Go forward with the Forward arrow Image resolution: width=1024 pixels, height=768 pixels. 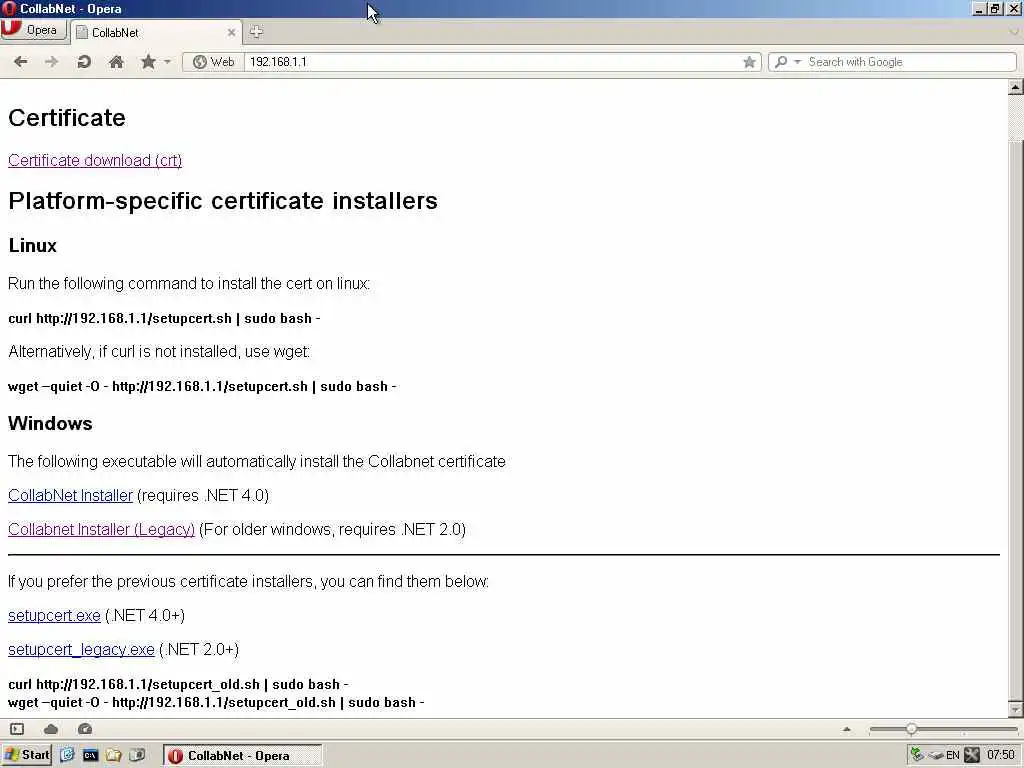(52, 62)
